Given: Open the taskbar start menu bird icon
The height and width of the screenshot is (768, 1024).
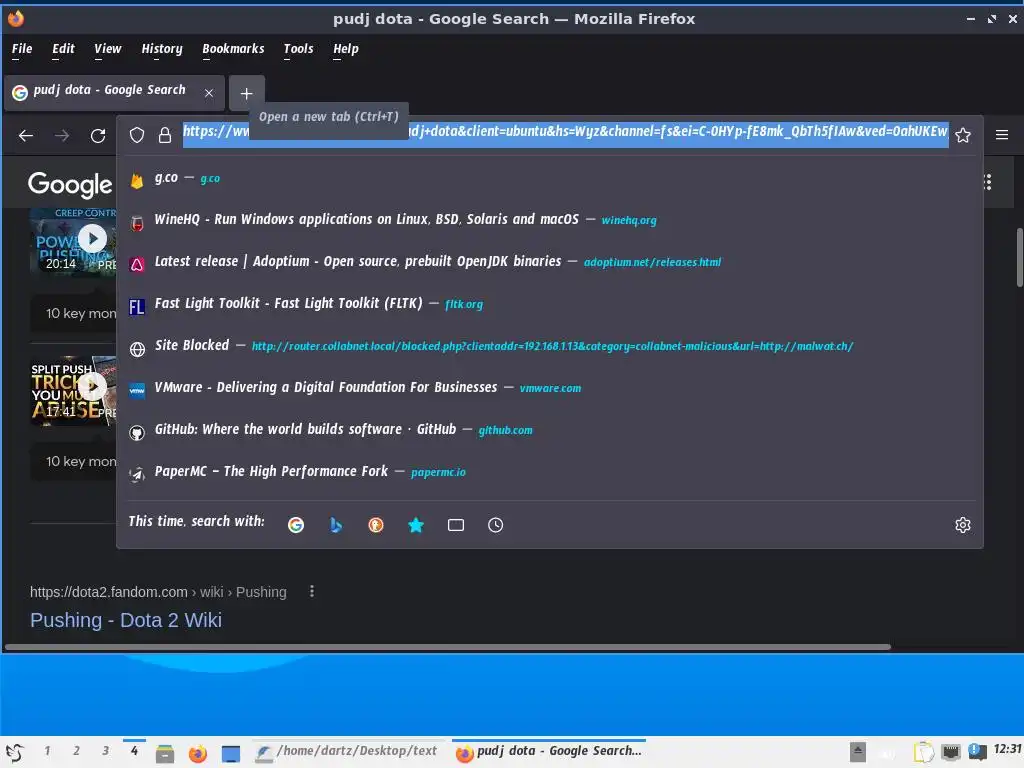Looking at the screenshot, I should pyautogui.click(x=15, y=752).
